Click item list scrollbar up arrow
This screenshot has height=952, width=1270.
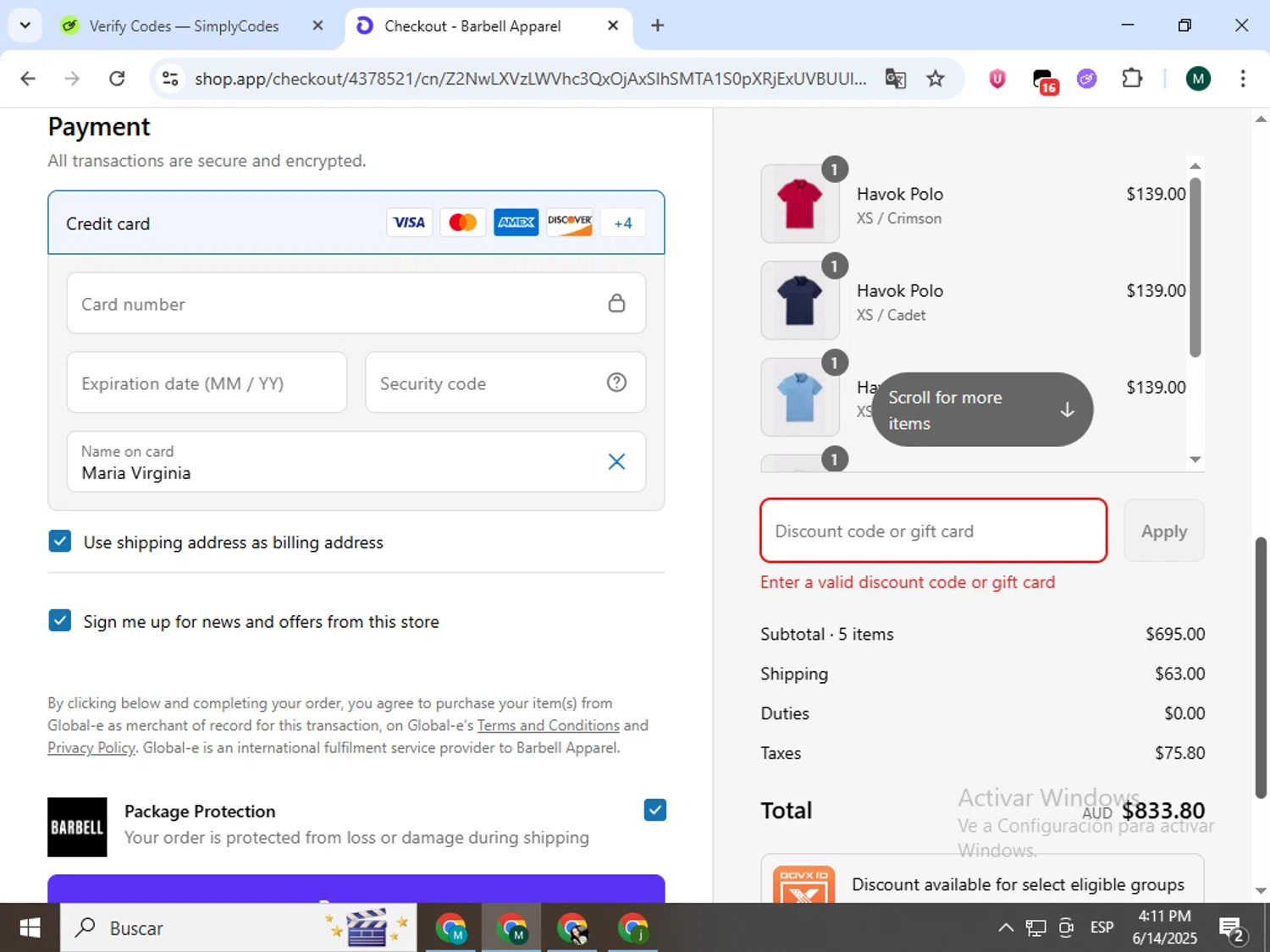pos(1195,166)
